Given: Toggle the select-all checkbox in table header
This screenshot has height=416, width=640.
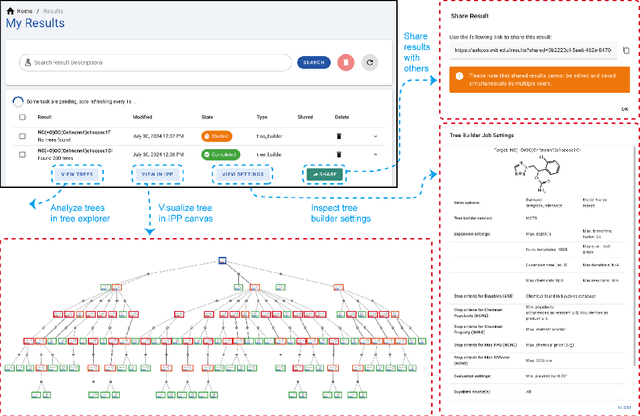Looking at the screenshot, I should (22, 116).
